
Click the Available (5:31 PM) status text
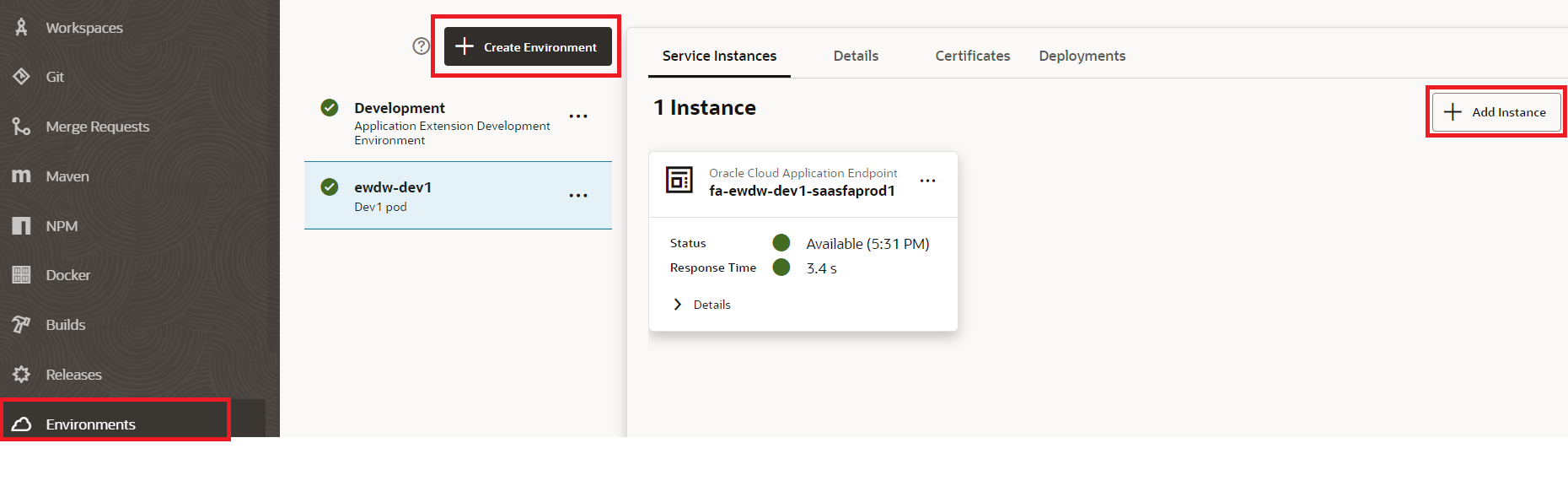pos(867,244)
